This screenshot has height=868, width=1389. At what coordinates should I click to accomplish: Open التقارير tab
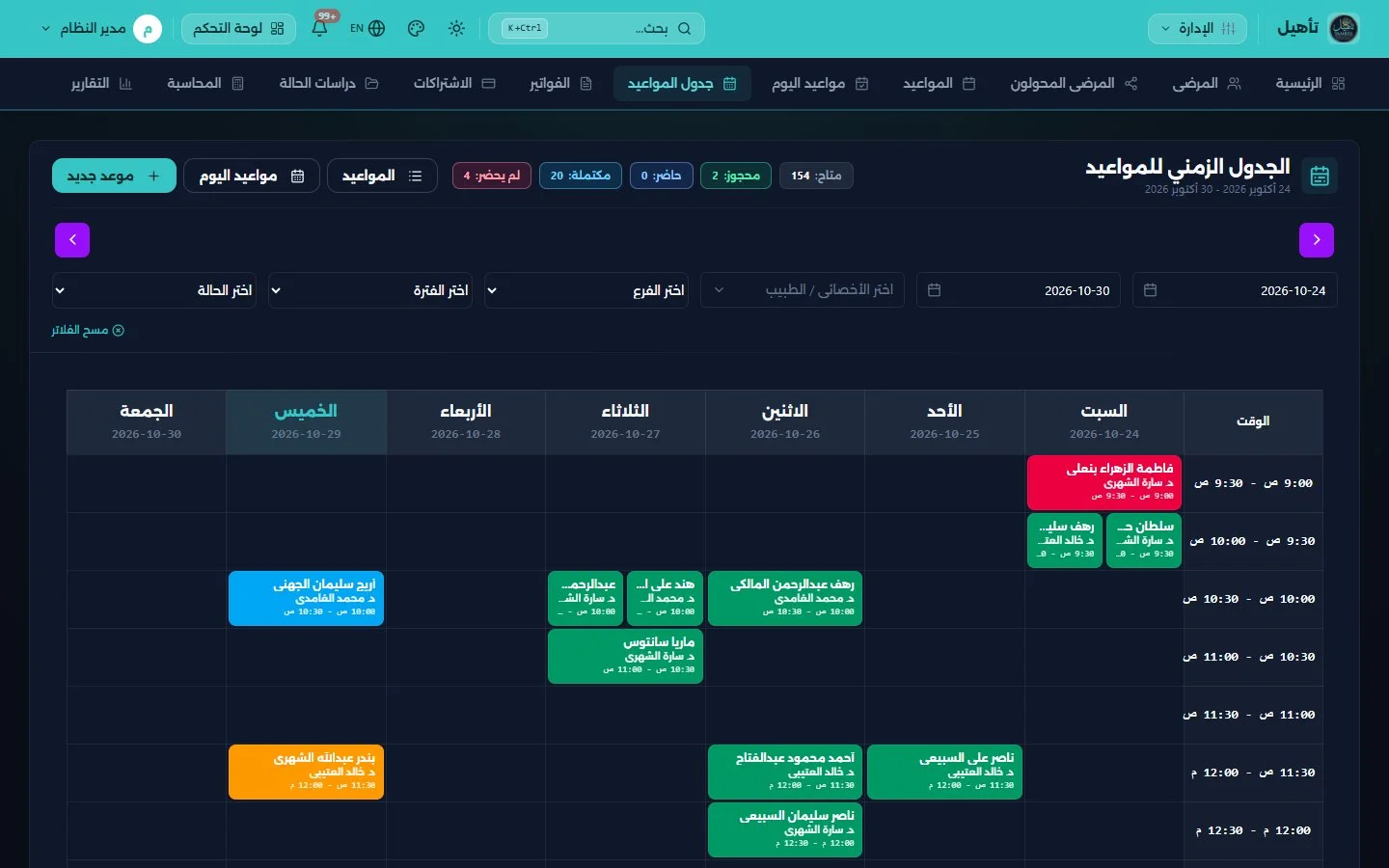pyautogui.click(x=101, y=83)
